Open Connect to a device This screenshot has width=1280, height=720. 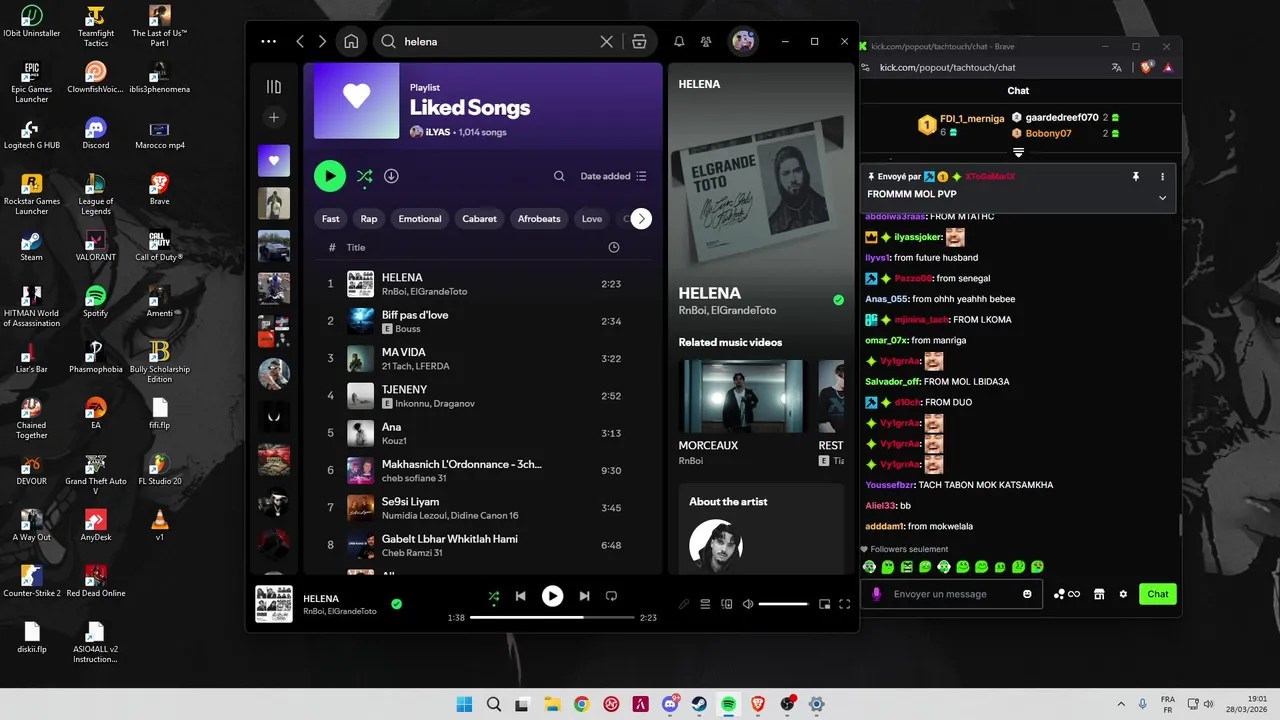tap(727, 604)
